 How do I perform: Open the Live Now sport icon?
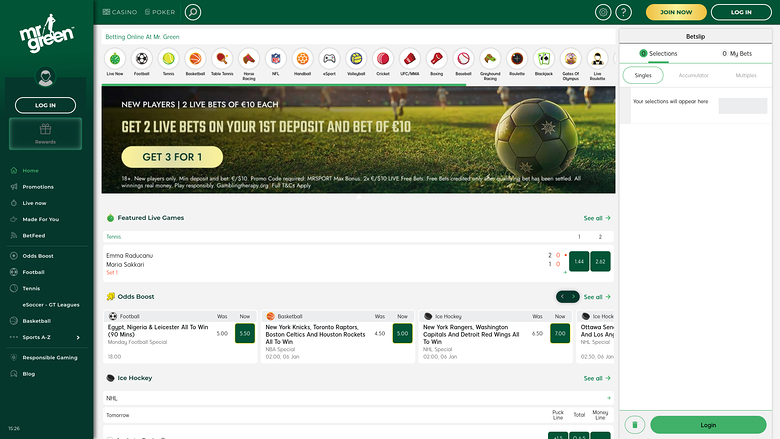pyautogui.click(x=115, y=59)
